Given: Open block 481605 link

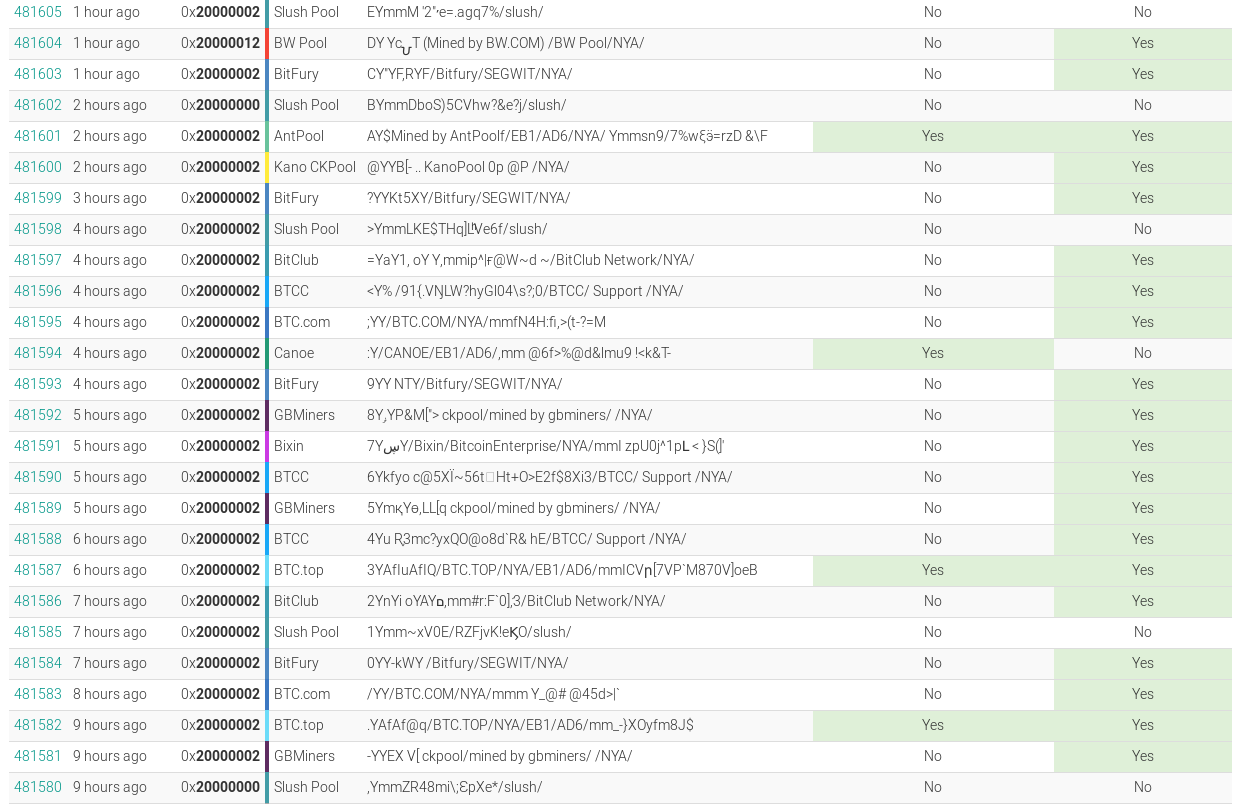Looking at the screenshot, I should 38,12.
